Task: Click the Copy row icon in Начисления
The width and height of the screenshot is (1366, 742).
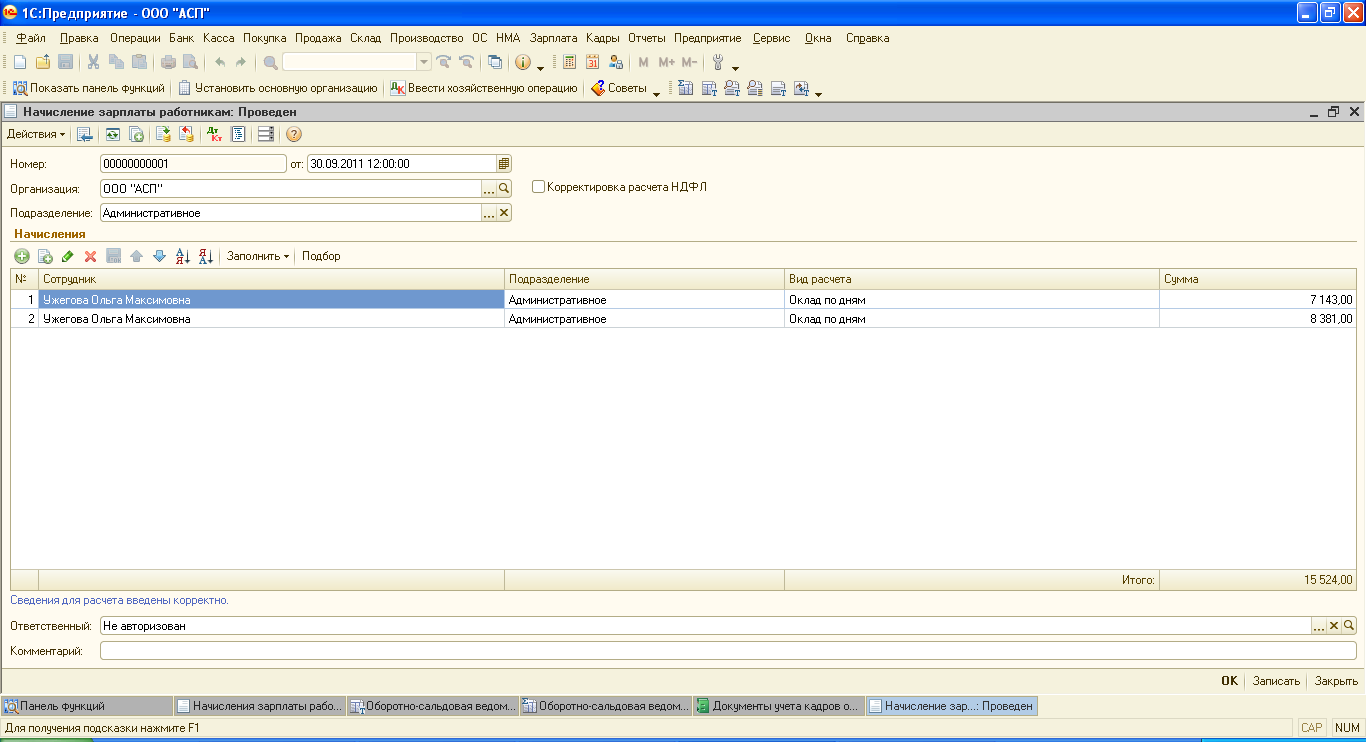Action: tap(45, 256)
